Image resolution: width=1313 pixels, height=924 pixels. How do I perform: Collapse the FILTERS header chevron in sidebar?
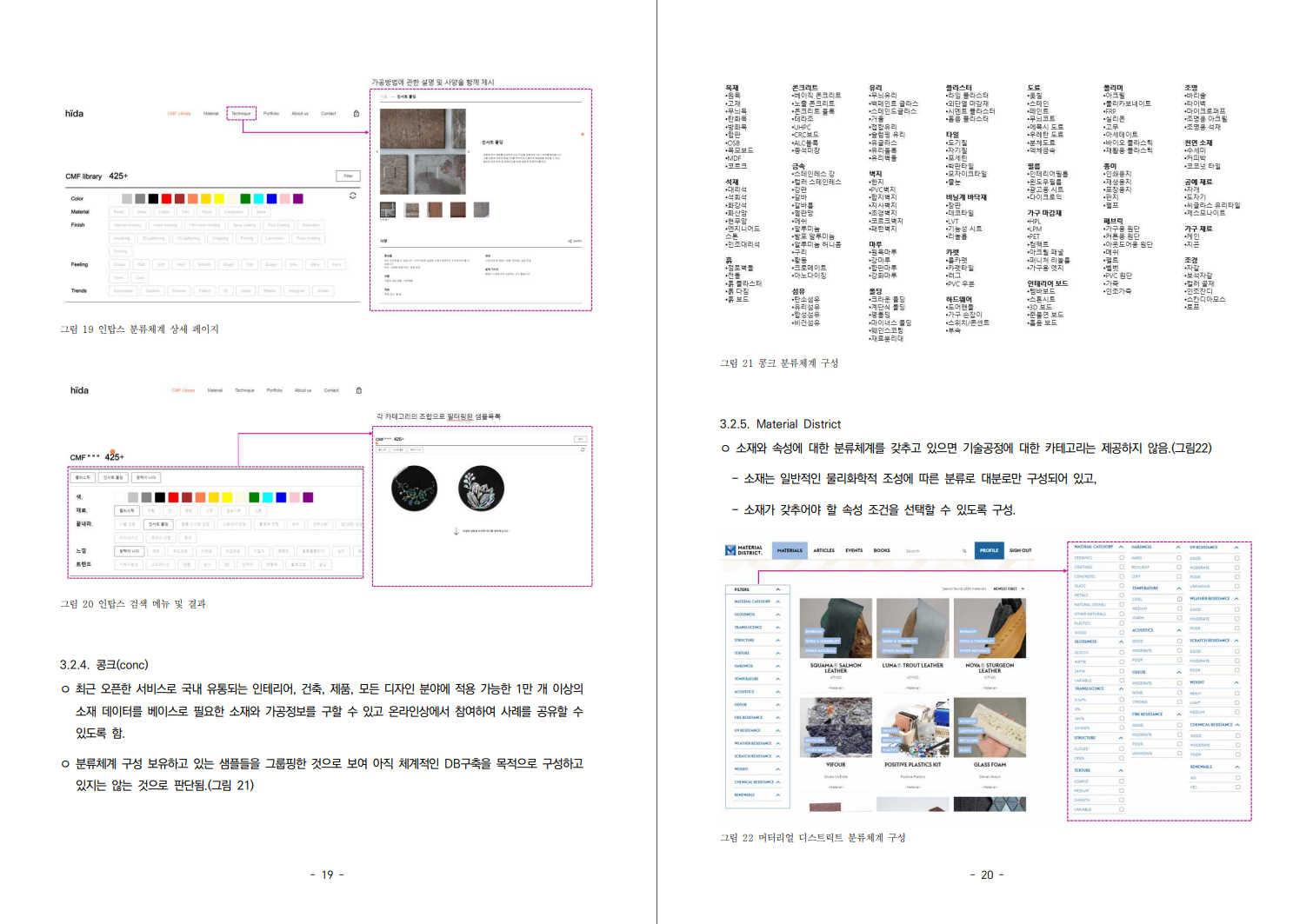[777, 589]
